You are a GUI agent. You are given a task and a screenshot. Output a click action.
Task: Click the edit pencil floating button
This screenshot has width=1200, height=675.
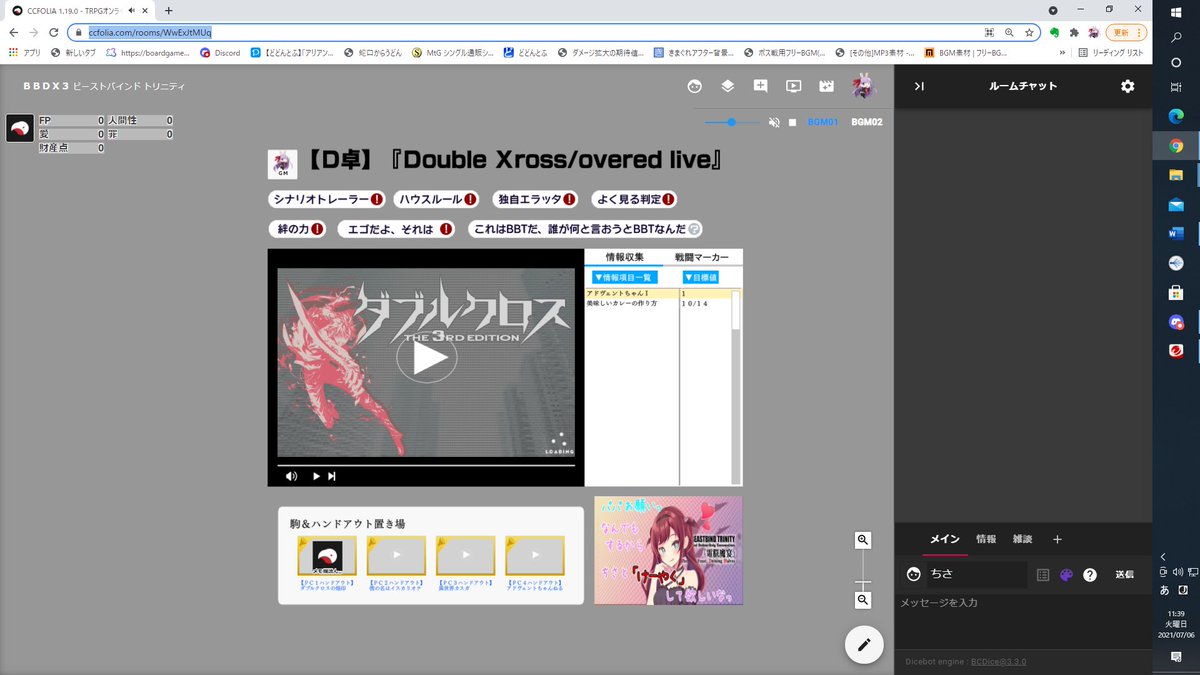[864, 645]
